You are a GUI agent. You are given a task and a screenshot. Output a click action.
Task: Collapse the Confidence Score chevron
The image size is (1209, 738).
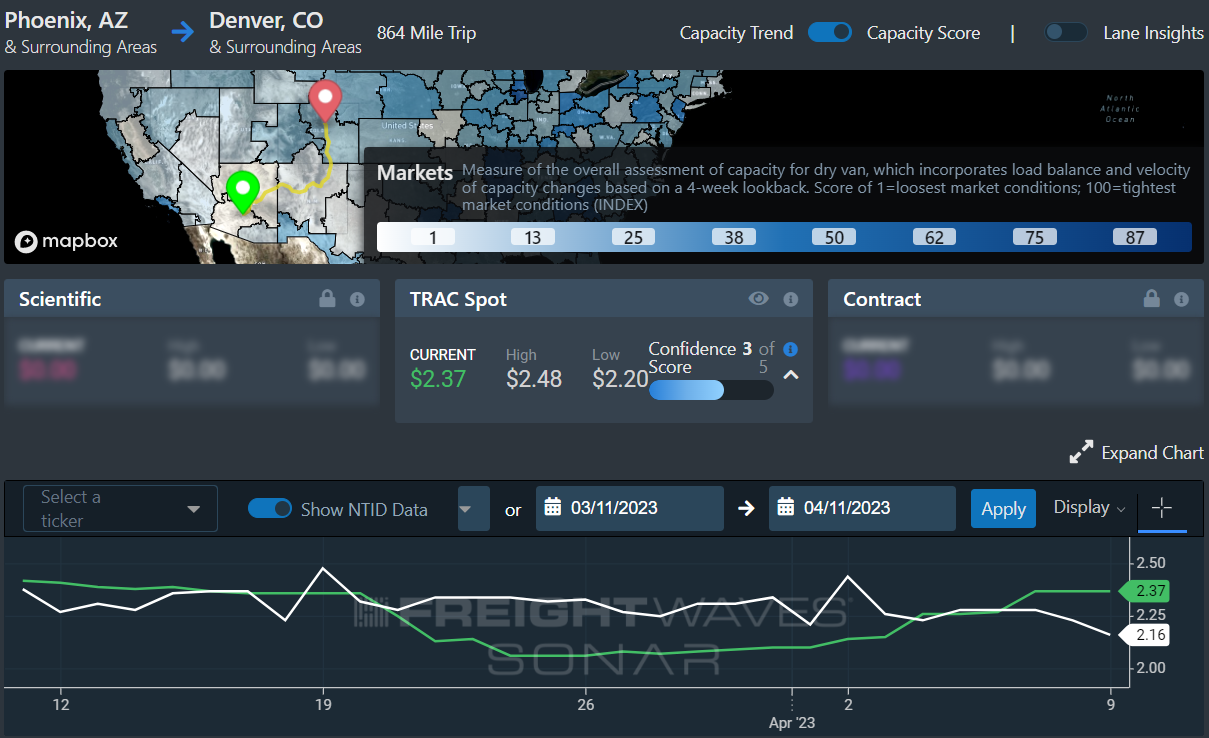pos(790,375)
